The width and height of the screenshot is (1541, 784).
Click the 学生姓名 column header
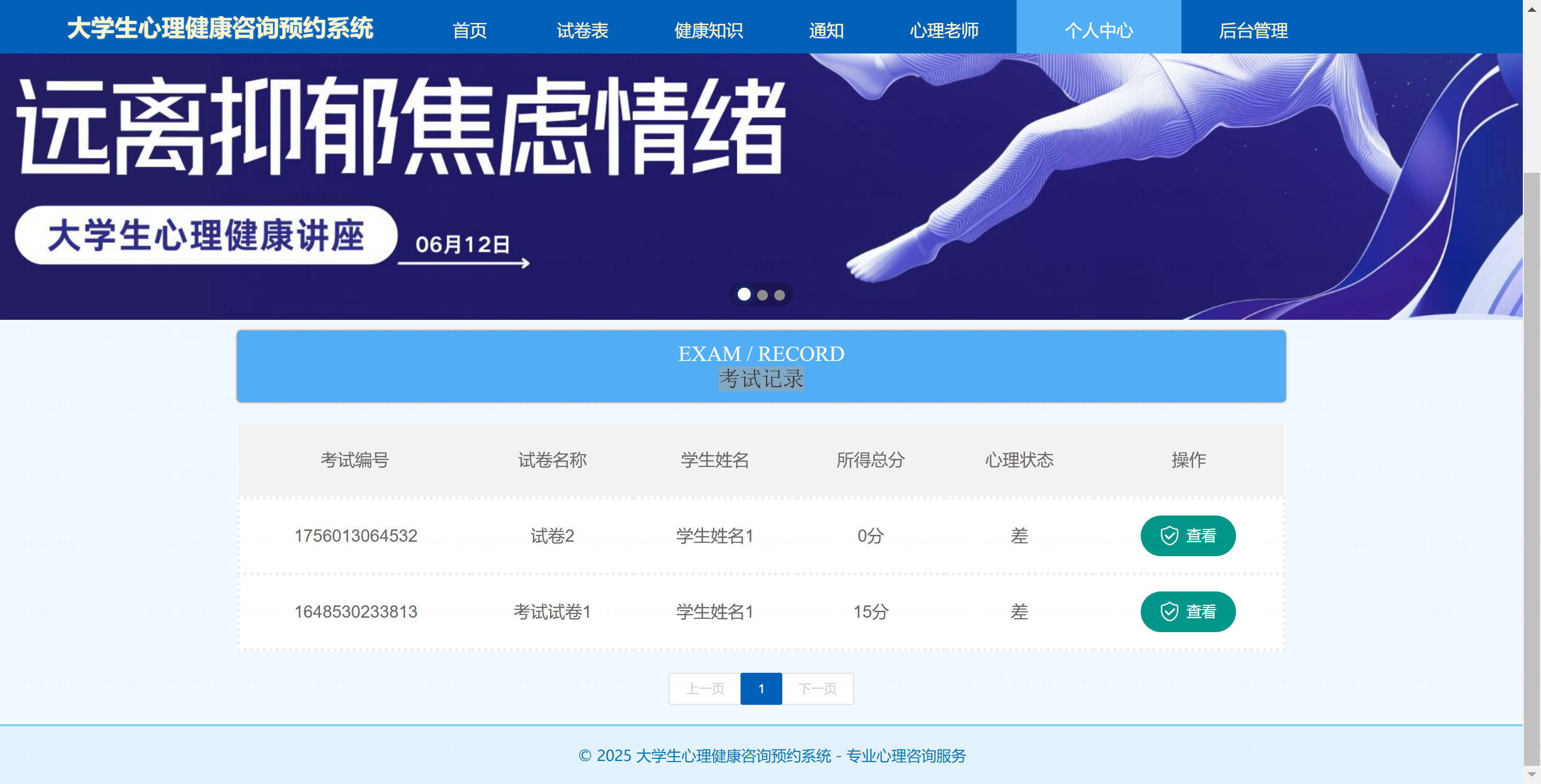[x=714, y=459]
